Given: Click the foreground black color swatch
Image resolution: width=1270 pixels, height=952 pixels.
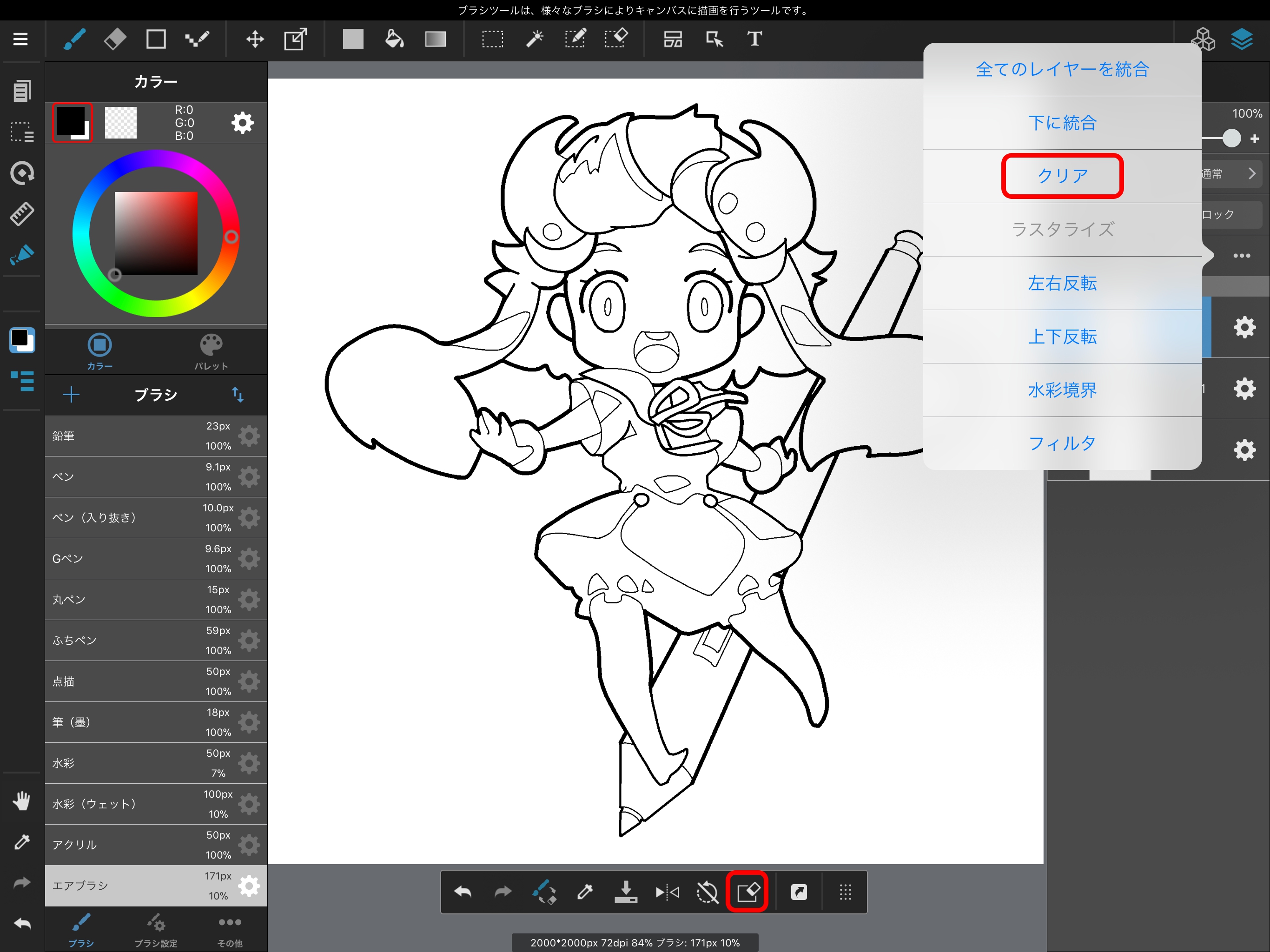Looking at the screenshot, I should [70, 120].
